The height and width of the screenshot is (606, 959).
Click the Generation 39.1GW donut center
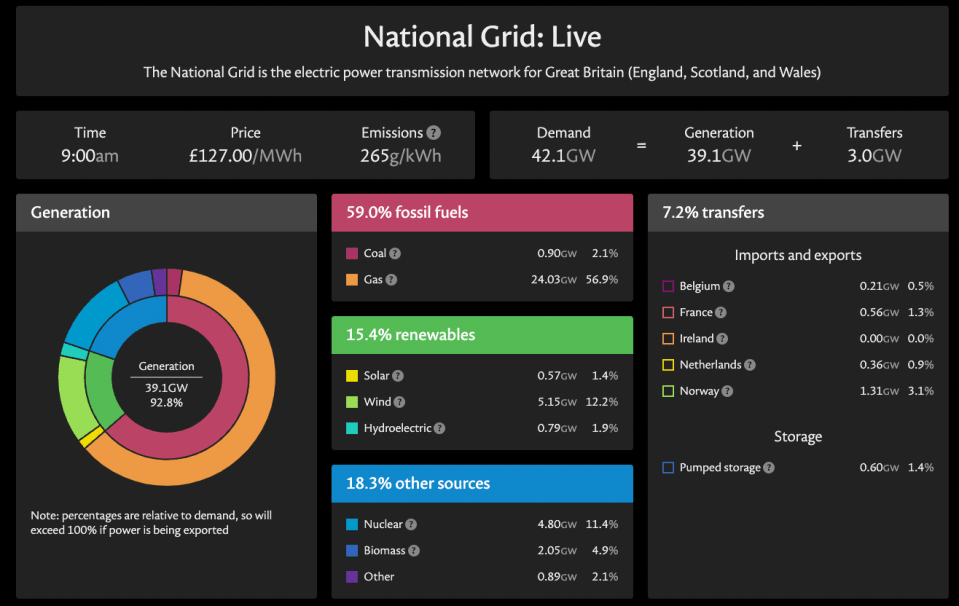[166, 384]
